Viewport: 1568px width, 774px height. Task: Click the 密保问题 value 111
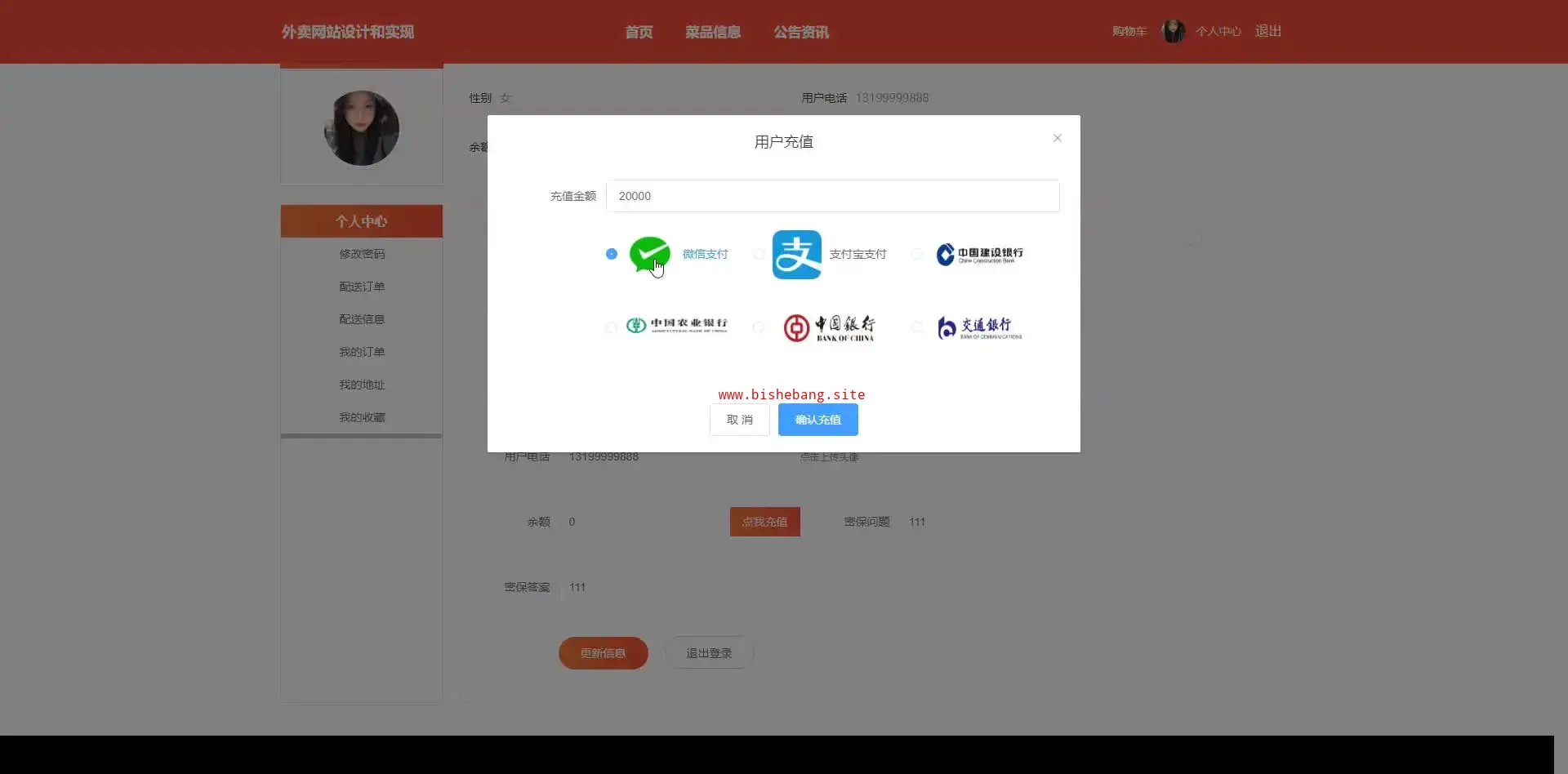917,522
